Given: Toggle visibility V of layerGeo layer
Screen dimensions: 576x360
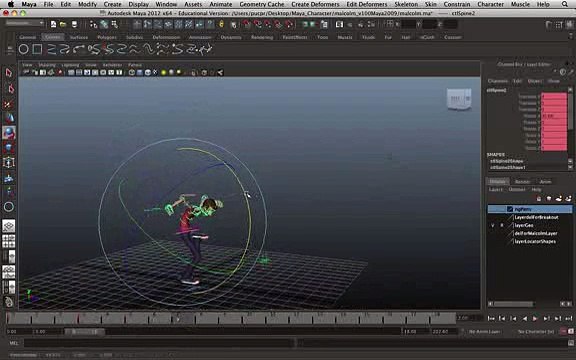Looking at the screenshot, I should click(493, 225).
